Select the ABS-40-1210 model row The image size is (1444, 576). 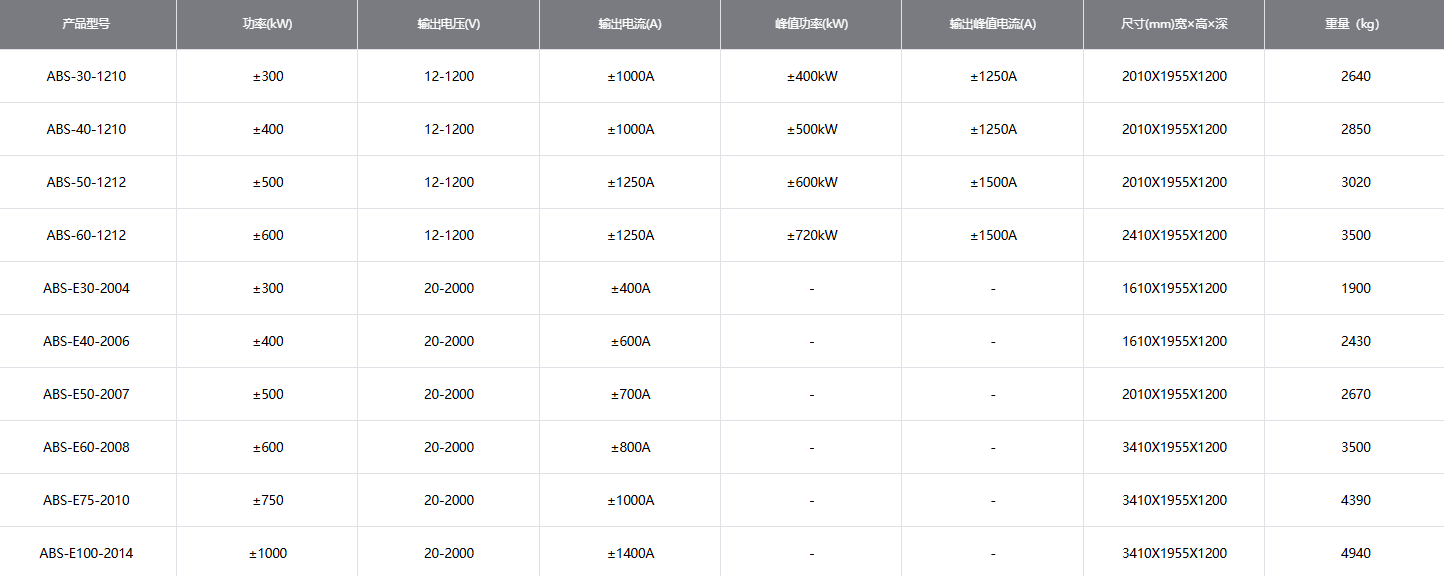pyautogui.click(x=86, y=129)
